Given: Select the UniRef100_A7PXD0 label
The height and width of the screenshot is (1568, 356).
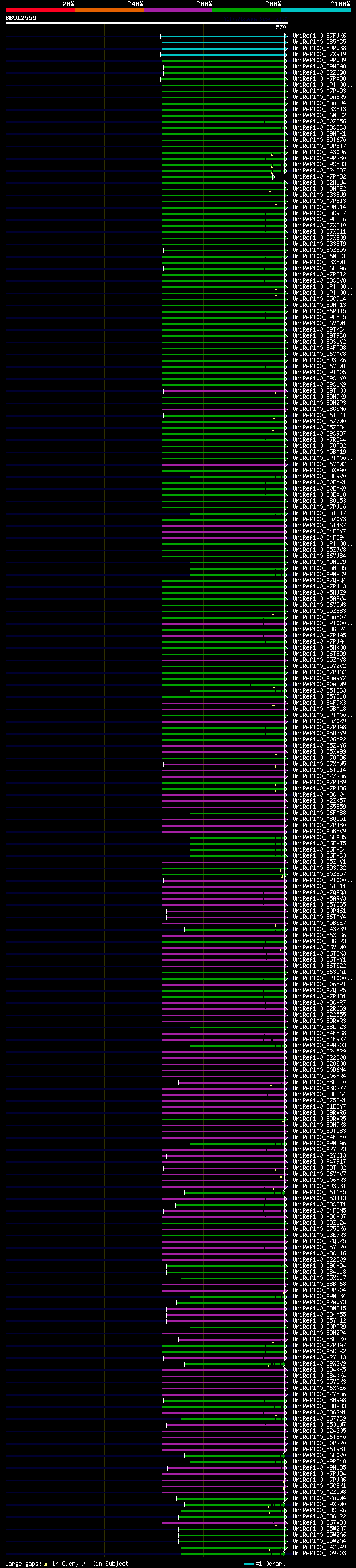Looking at the screenshot, I should coord(319,78).
